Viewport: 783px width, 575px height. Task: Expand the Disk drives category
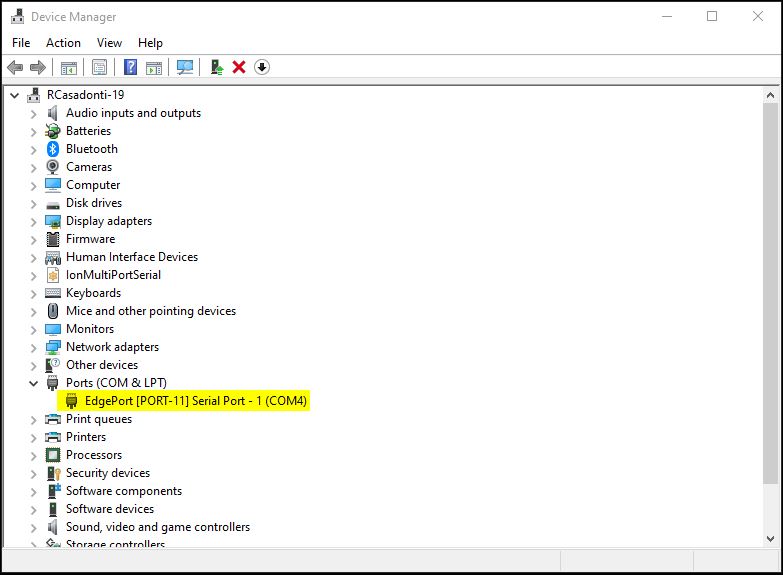[33, 204]
